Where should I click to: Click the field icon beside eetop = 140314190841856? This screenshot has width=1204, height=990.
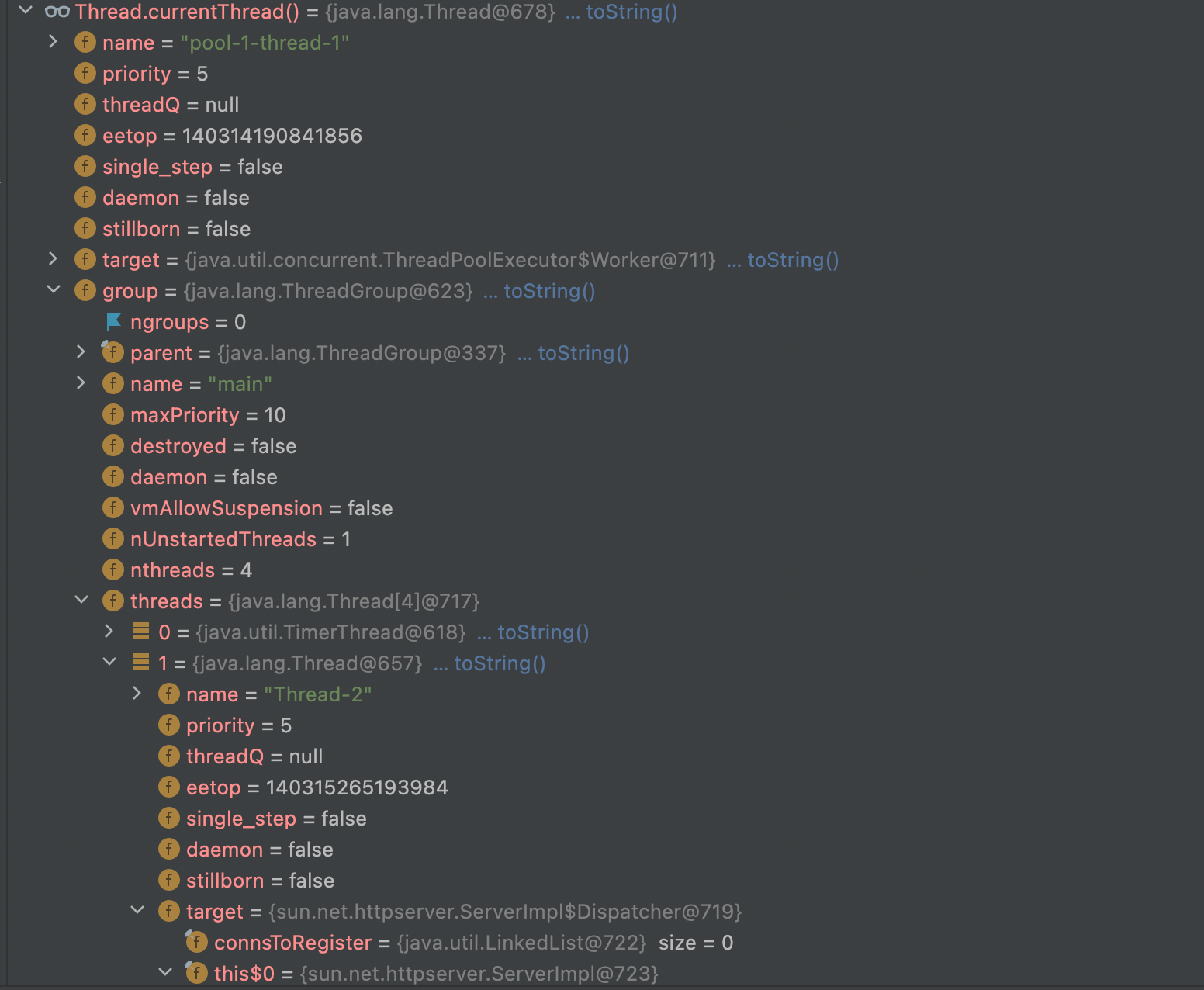coord(85,136)
